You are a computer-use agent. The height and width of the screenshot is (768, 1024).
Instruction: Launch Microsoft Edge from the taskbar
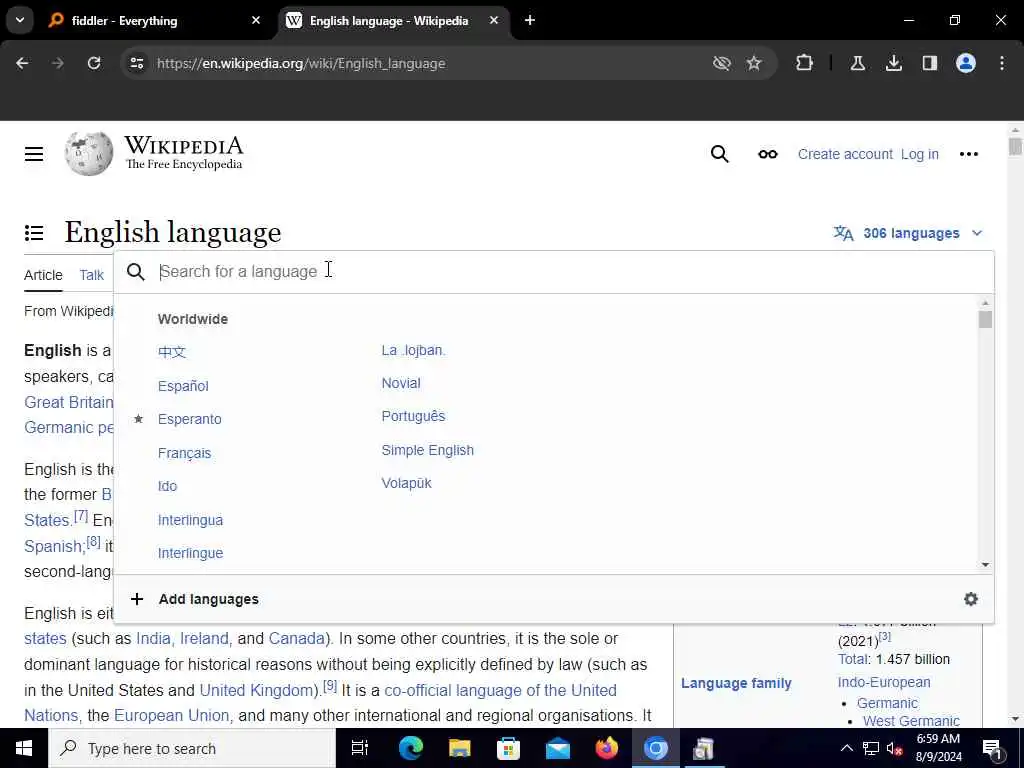pyautogui.click(x=410, y=748)
